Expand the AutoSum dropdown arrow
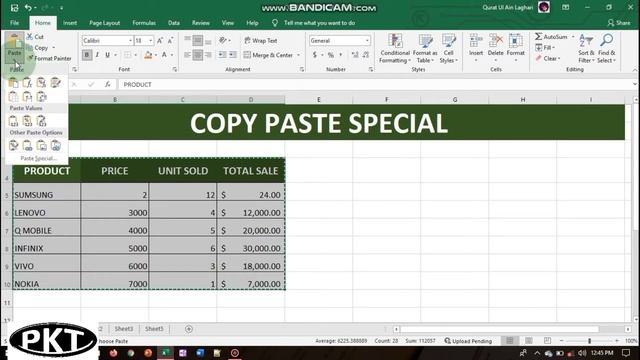 [x=573, y=37]
